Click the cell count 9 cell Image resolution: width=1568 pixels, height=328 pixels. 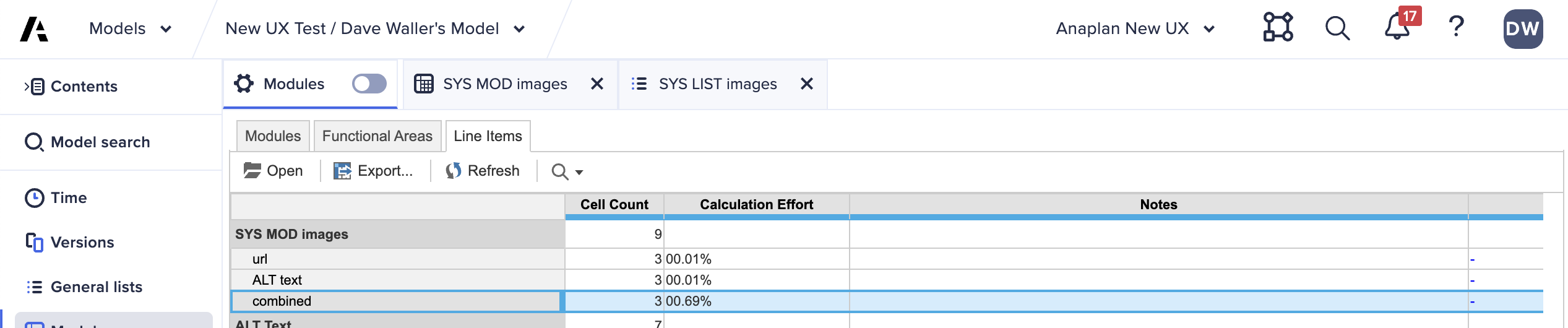tap(614, 235)
